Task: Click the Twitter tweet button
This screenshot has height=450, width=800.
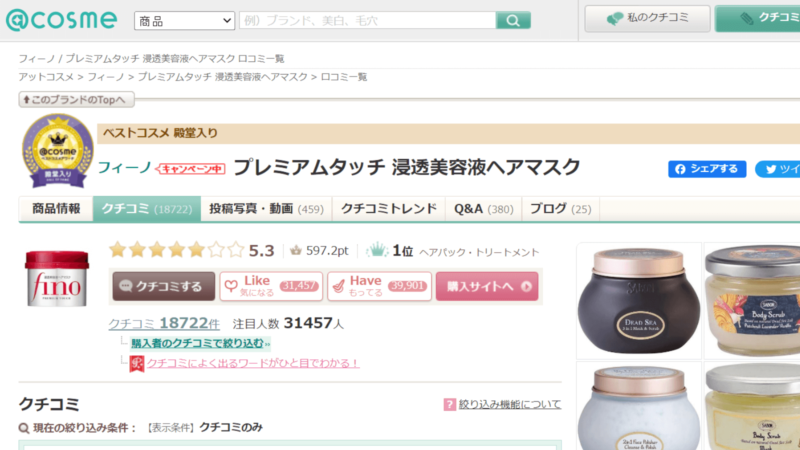Action: pos(777,169)
